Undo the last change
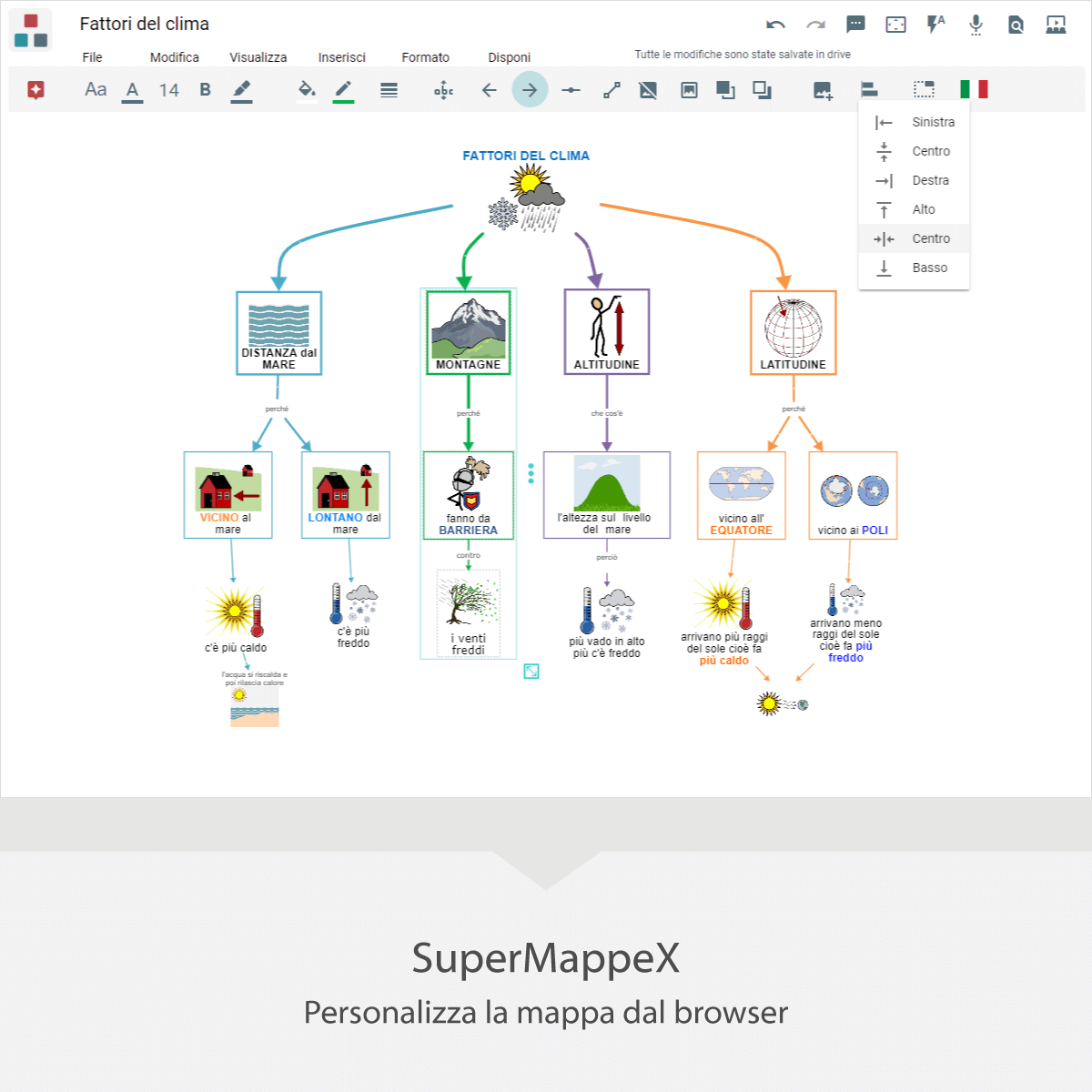This screenshot has width=1092, height=1092. click(x=775, y=25)
